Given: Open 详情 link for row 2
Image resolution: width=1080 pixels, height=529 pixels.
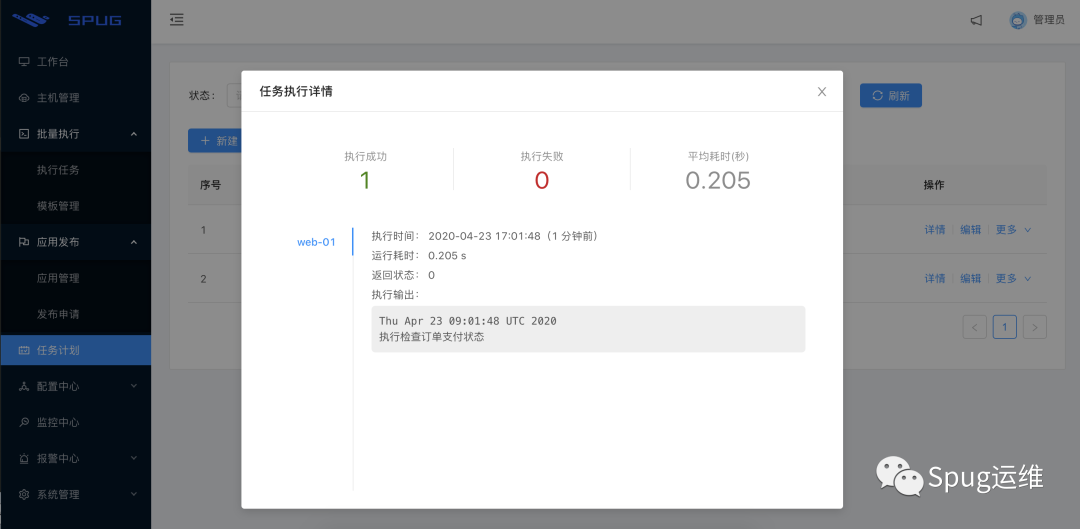Looking at the screenshot, I should 935,278.
